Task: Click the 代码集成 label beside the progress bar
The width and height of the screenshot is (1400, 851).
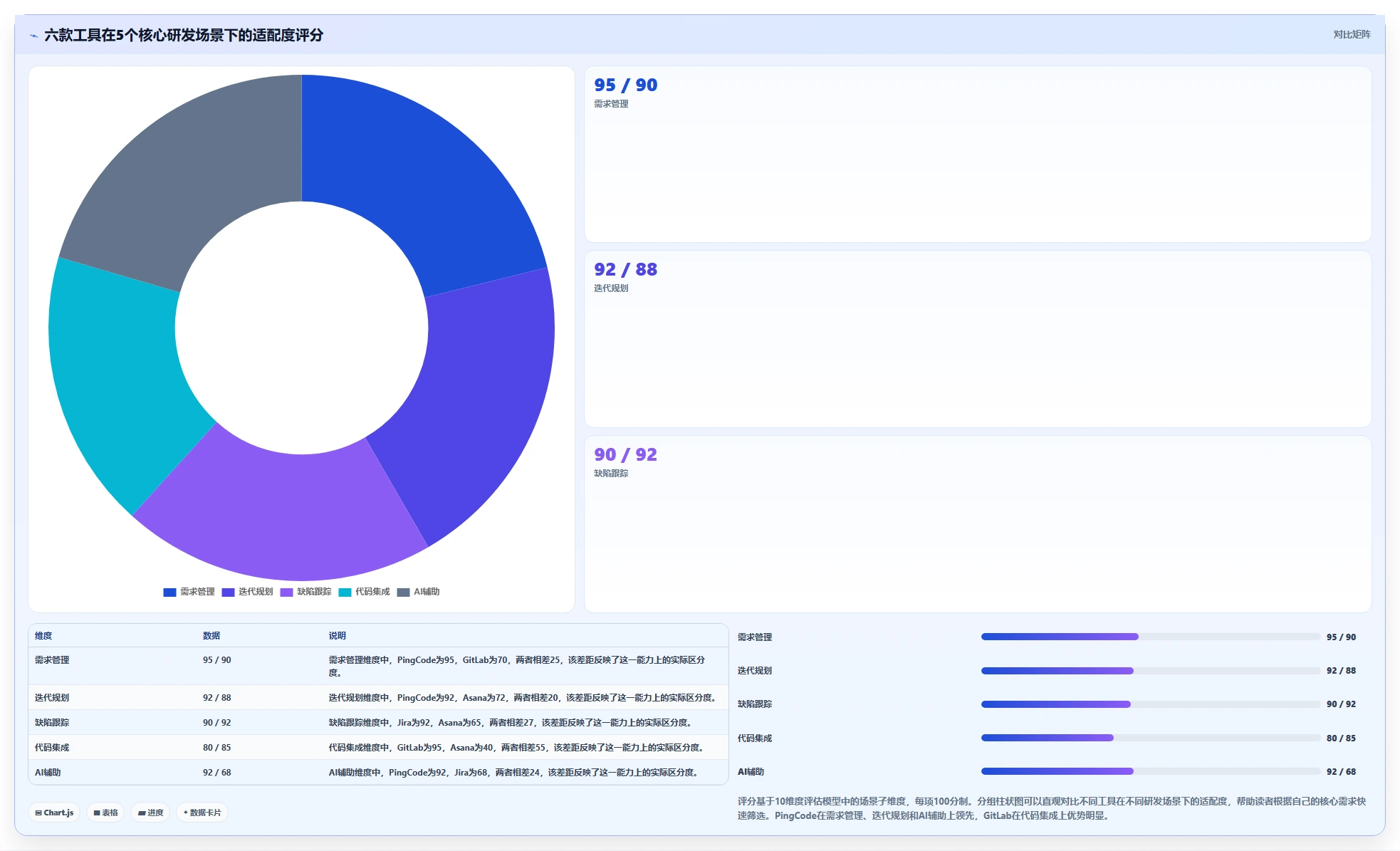Action: 755,738
